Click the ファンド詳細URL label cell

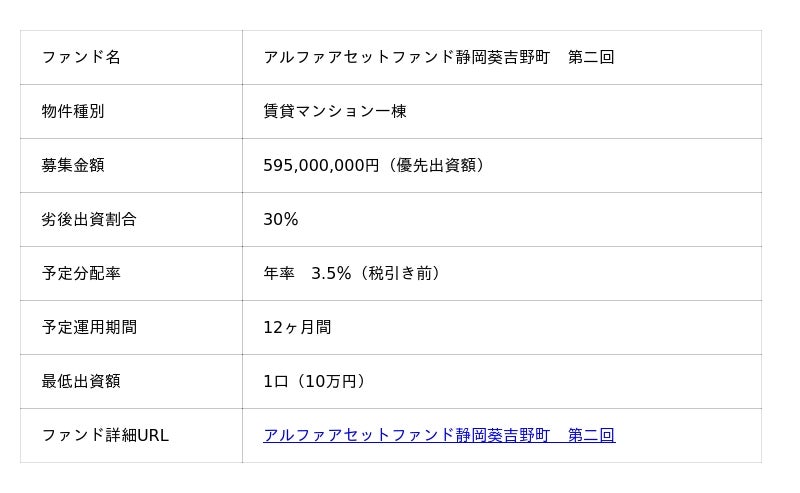(x=105, y=435)
